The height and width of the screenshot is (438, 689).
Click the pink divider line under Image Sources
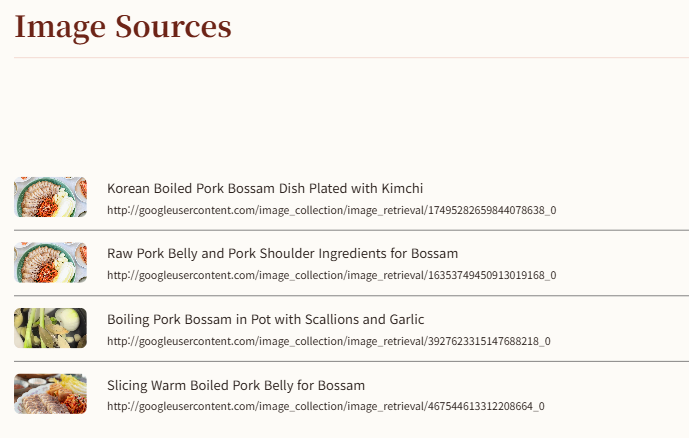click(x=352, y=57)
